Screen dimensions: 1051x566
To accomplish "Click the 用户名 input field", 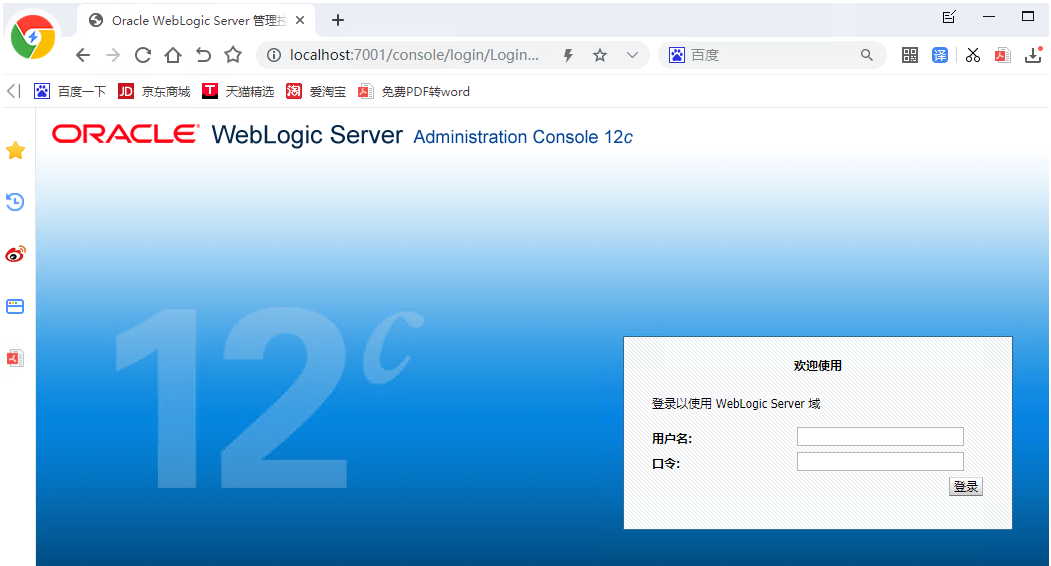I will tap(880, 437).
